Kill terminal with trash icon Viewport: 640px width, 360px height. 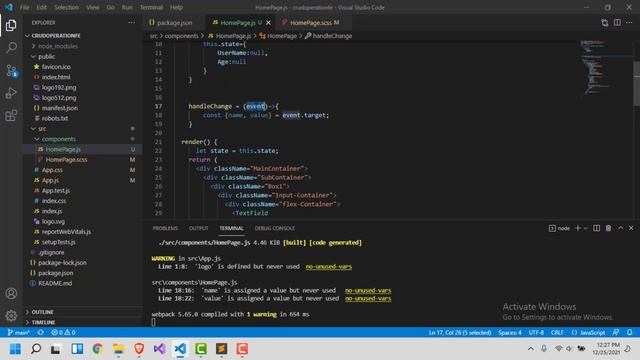coord(608,228)
